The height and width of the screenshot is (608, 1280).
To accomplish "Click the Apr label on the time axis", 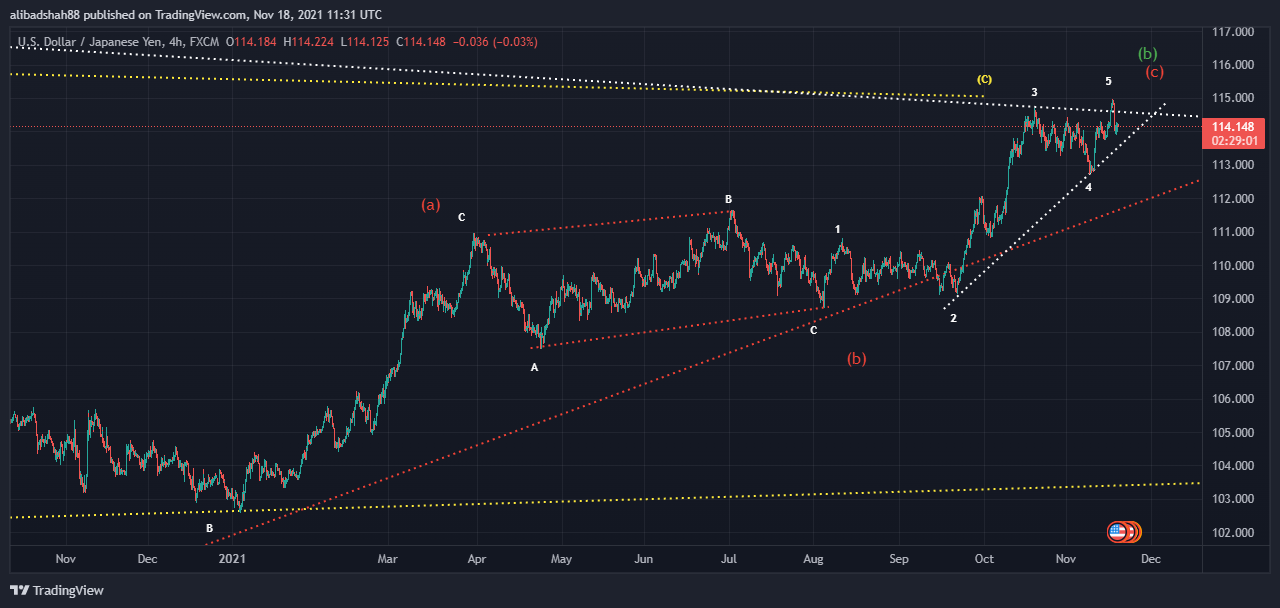I will pos(477,560).
